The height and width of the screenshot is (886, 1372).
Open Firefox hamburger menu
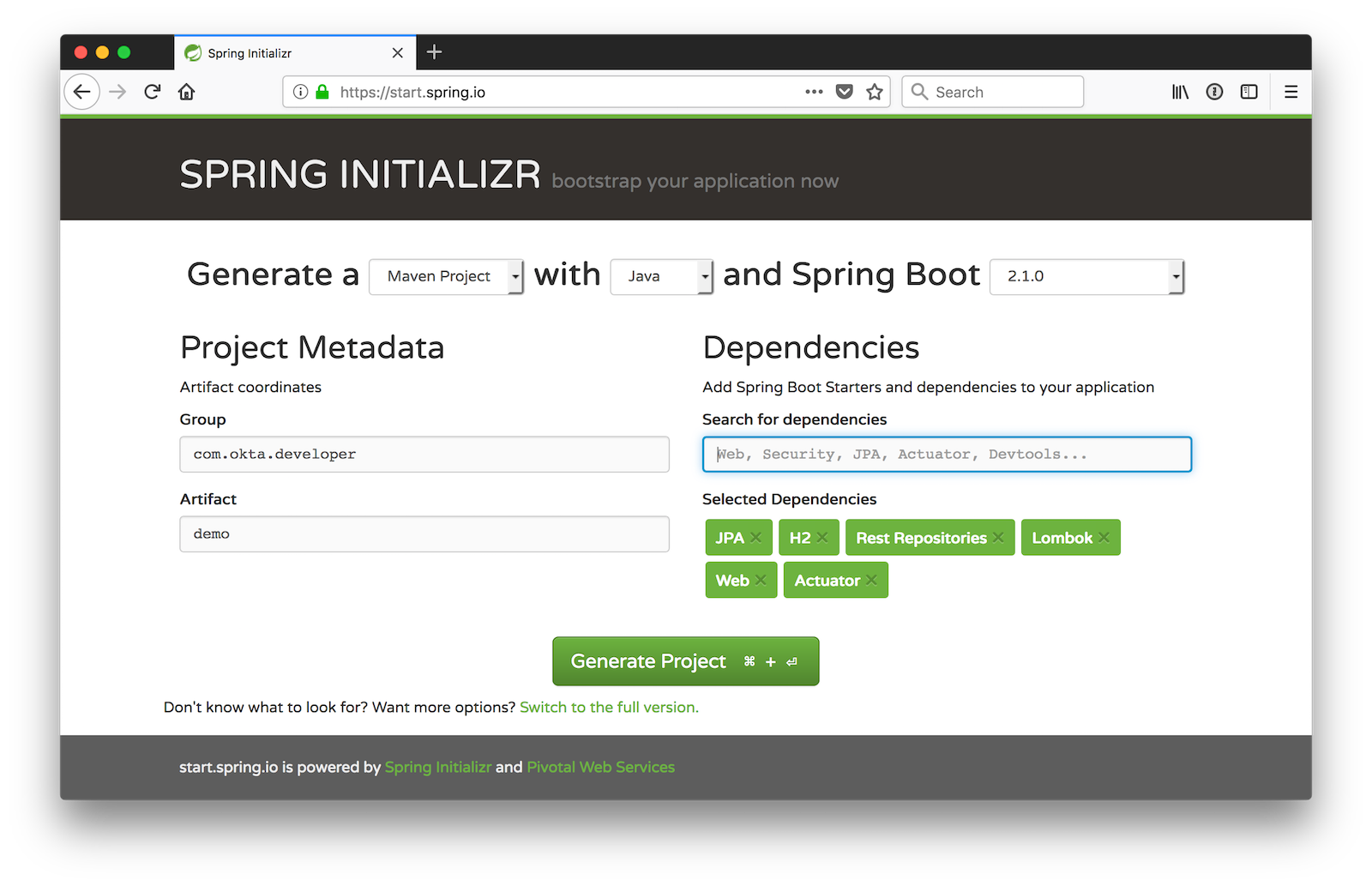click(1291, 92)
